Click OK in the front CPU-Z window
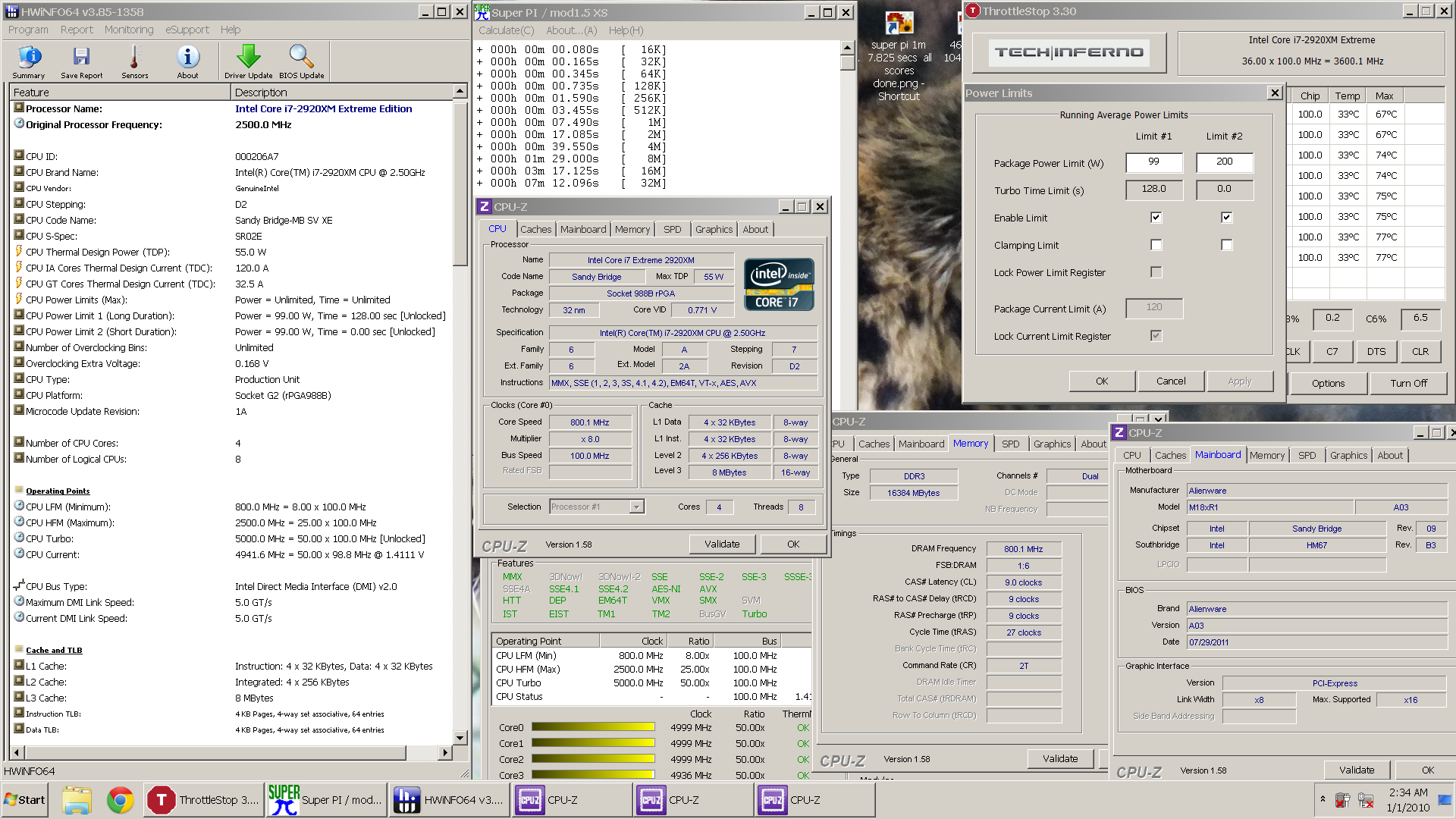The image size is (1456, 819). coord(793,544)
